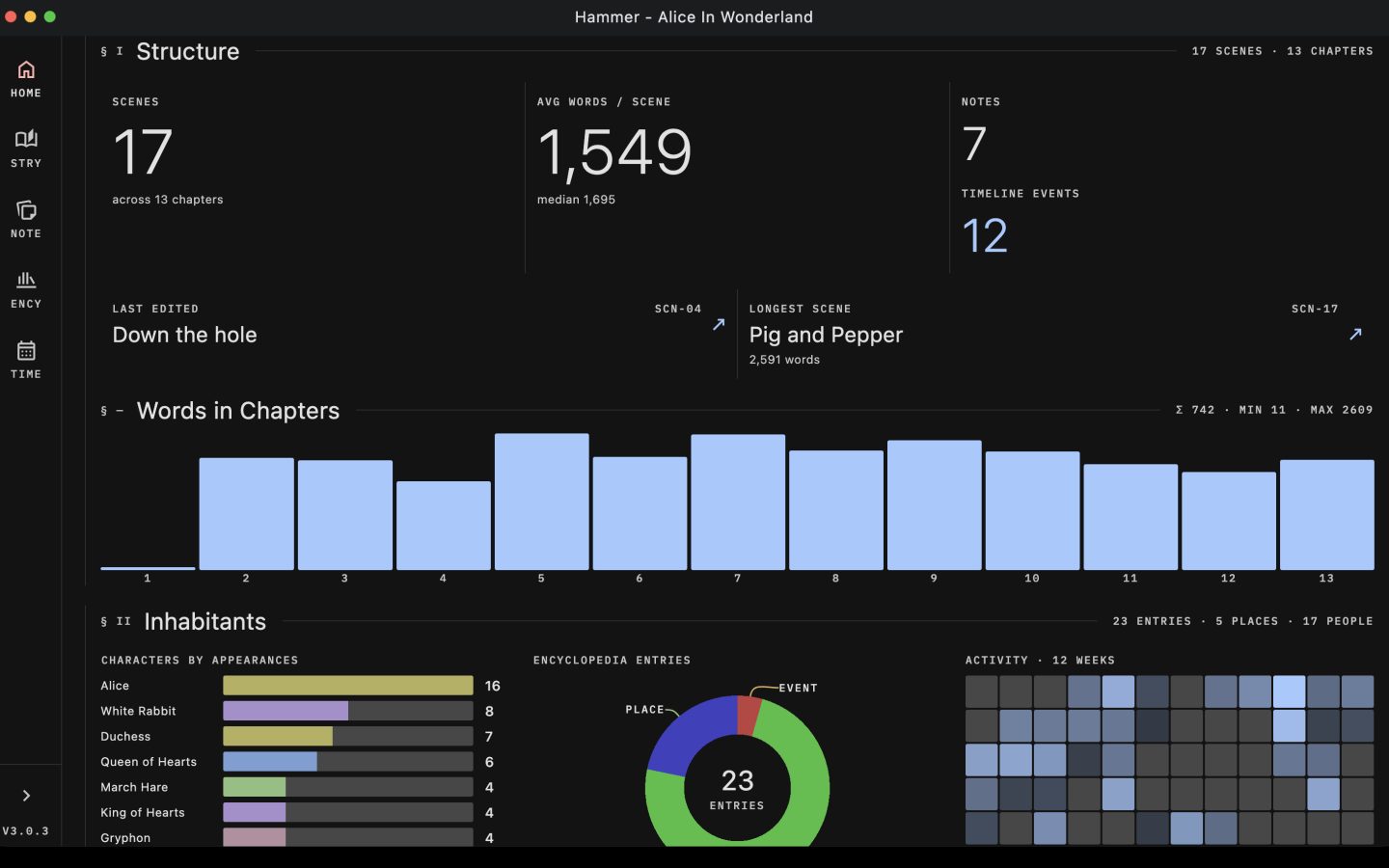The height and width of the screenshot is (868, 1389).
Task: Expand the sidebar with chevron arrow
Action: (x=26, y=796)
